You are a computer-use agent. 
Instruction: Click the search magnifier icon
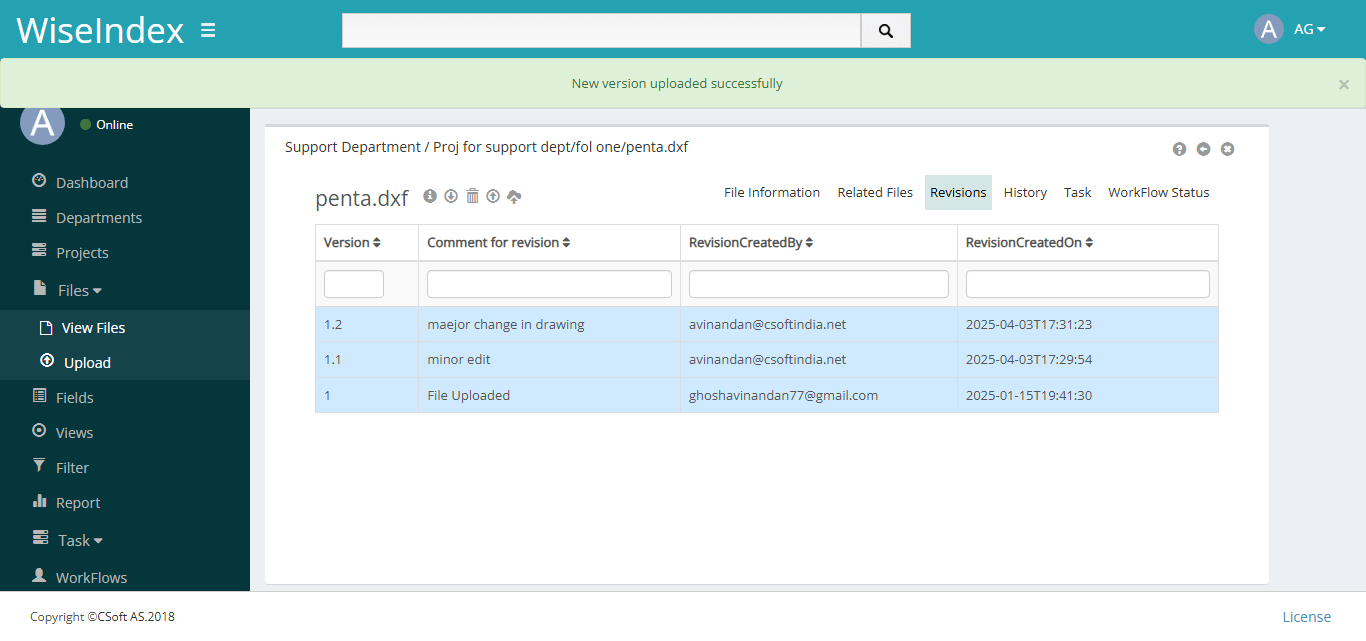pyautogui.click(x=885, y=30)
